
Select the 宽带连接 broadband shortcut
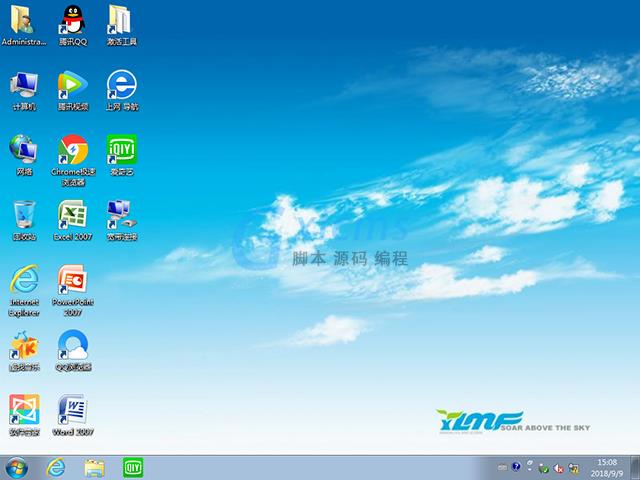122,220
